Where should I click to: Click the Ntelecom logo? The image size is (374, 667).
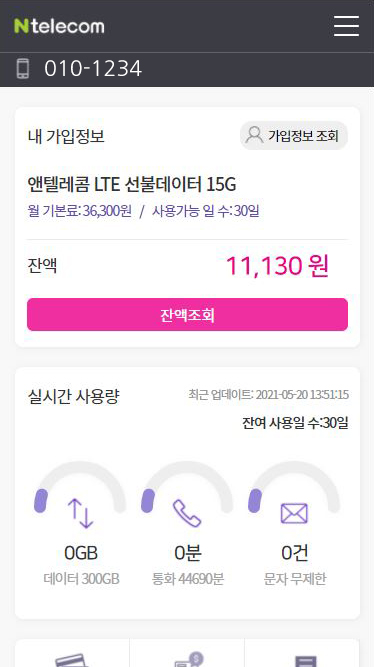pos(59,26)
